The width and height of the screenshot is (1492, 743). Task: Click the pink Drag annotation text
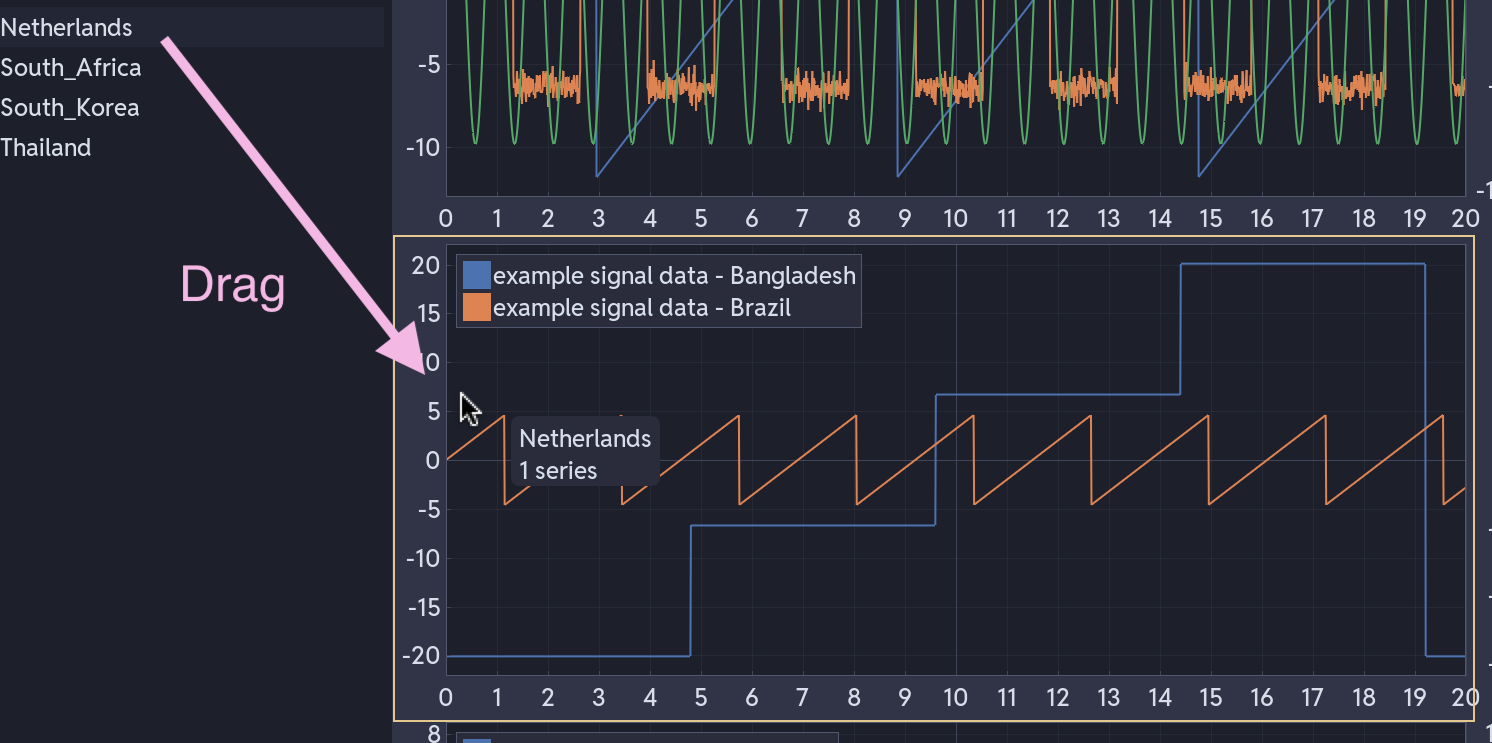pos(233,286)
